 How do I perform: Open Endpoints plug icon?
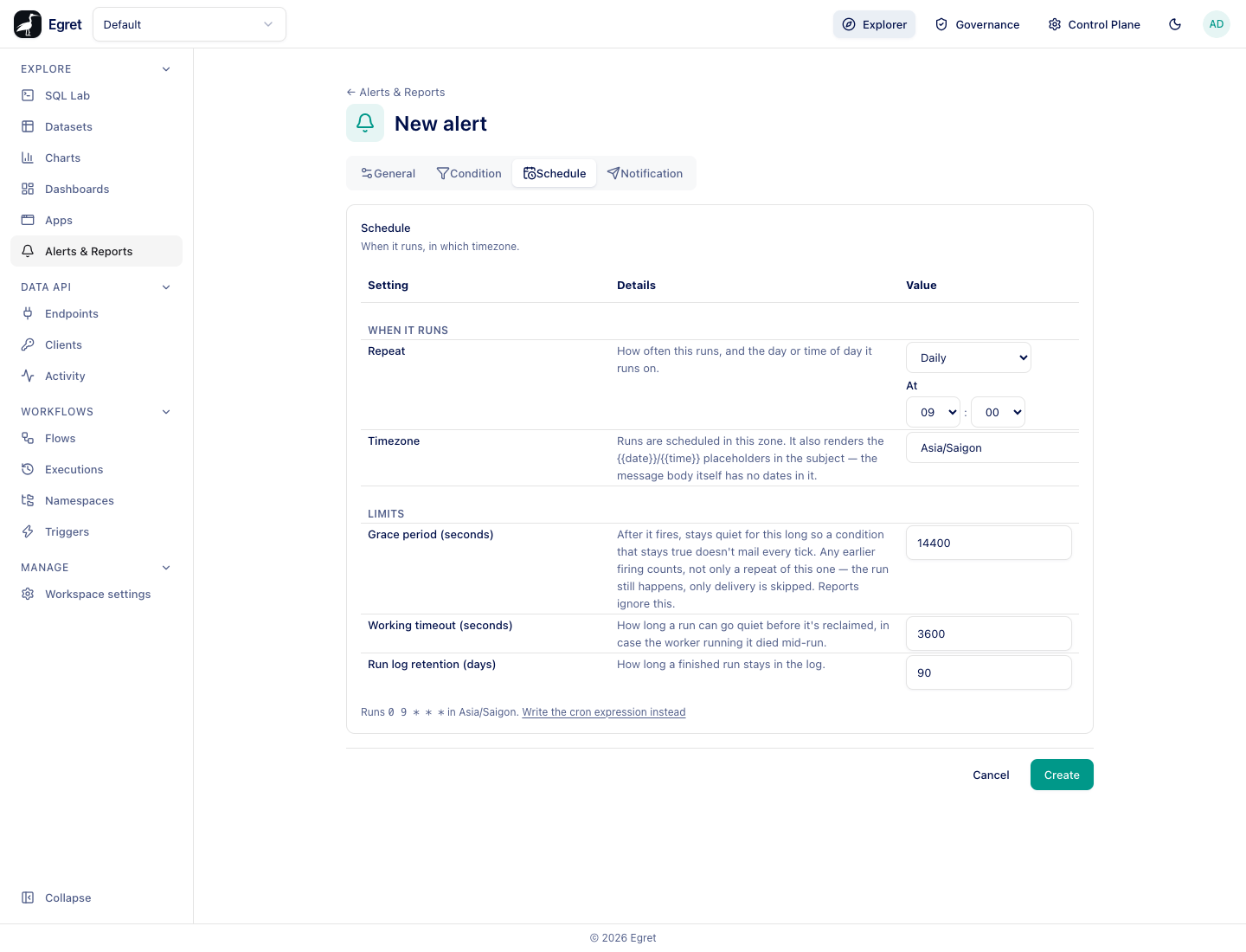click(x=28, y=313)
